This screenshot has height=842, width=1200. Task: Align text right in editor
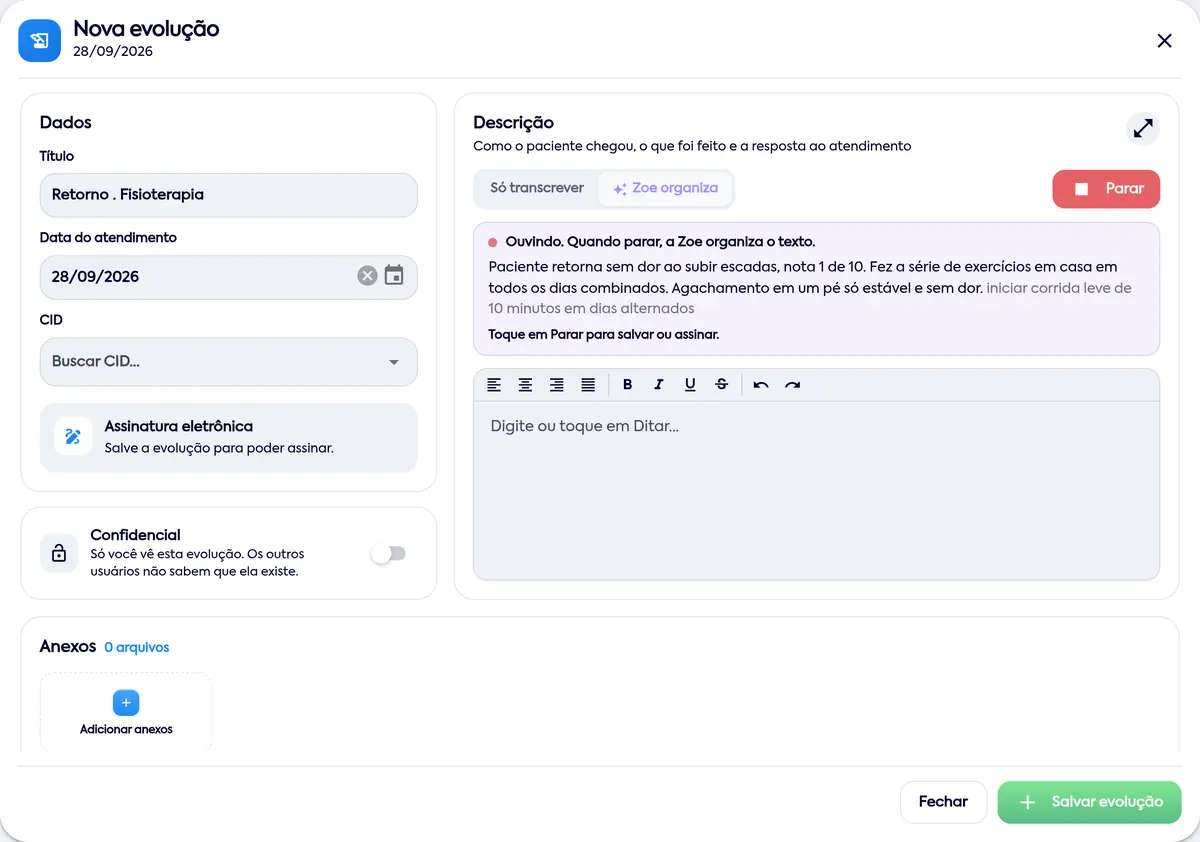(x=557, y=385)
